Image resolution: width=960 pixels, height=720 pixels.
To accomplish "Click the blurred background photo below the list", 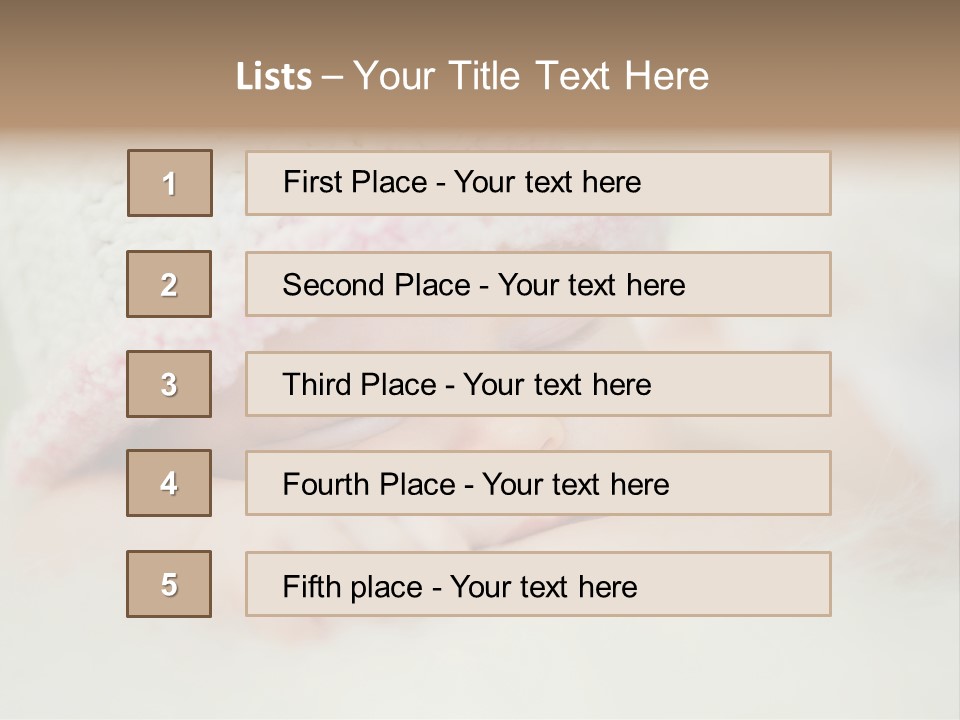I will coord(480,665).
